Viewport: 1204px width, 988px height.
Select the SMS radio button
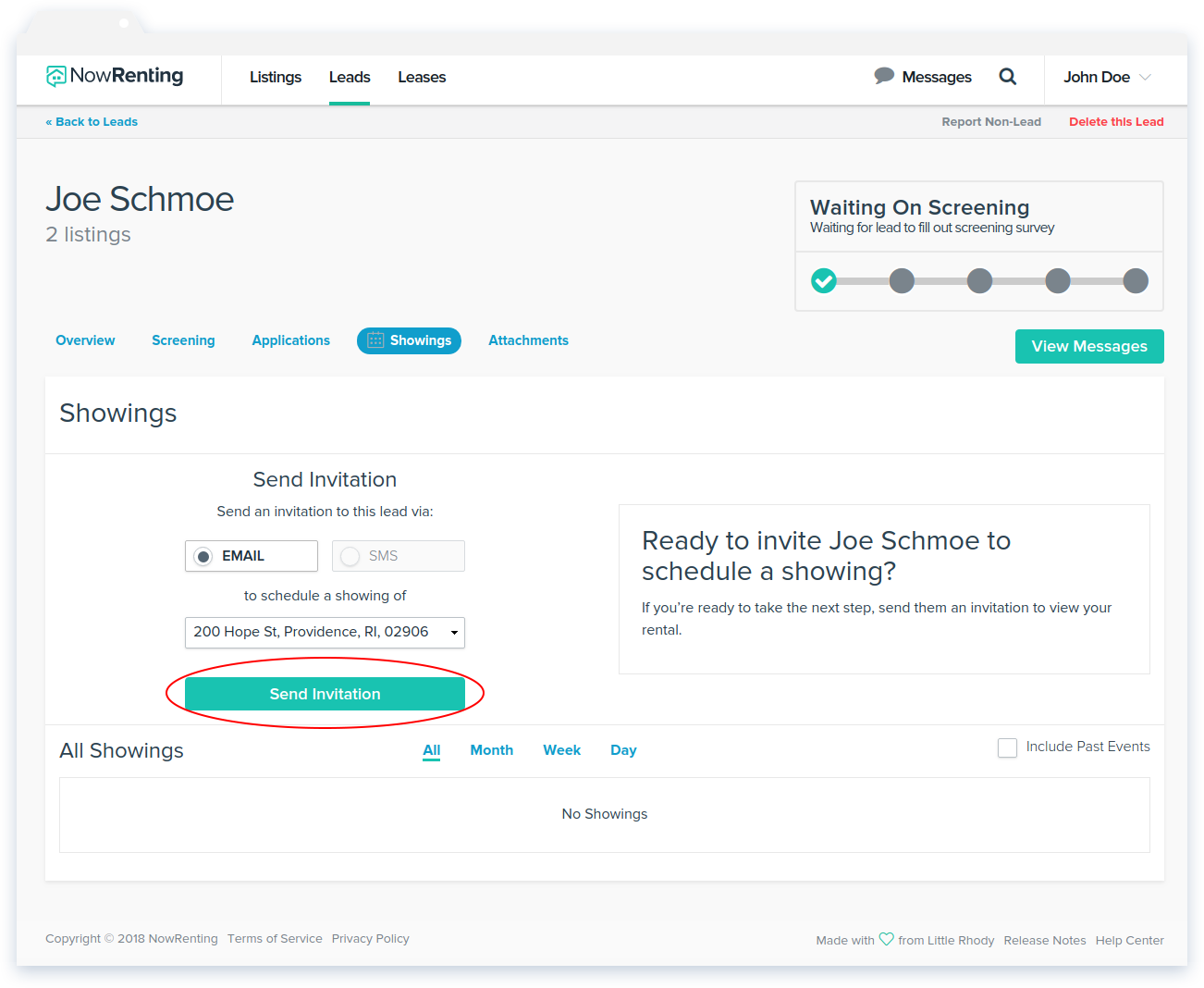350,556
